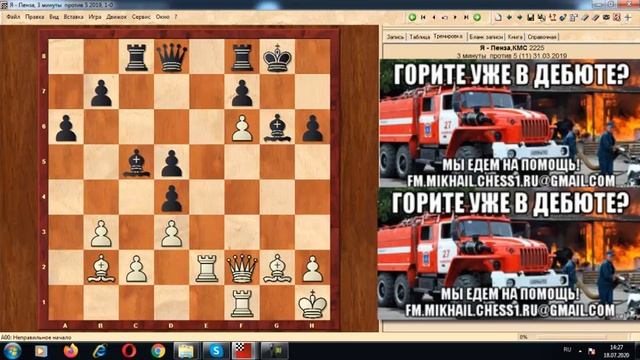Select the white king on h1
The image size is (640, 360).
click(313, 303)
